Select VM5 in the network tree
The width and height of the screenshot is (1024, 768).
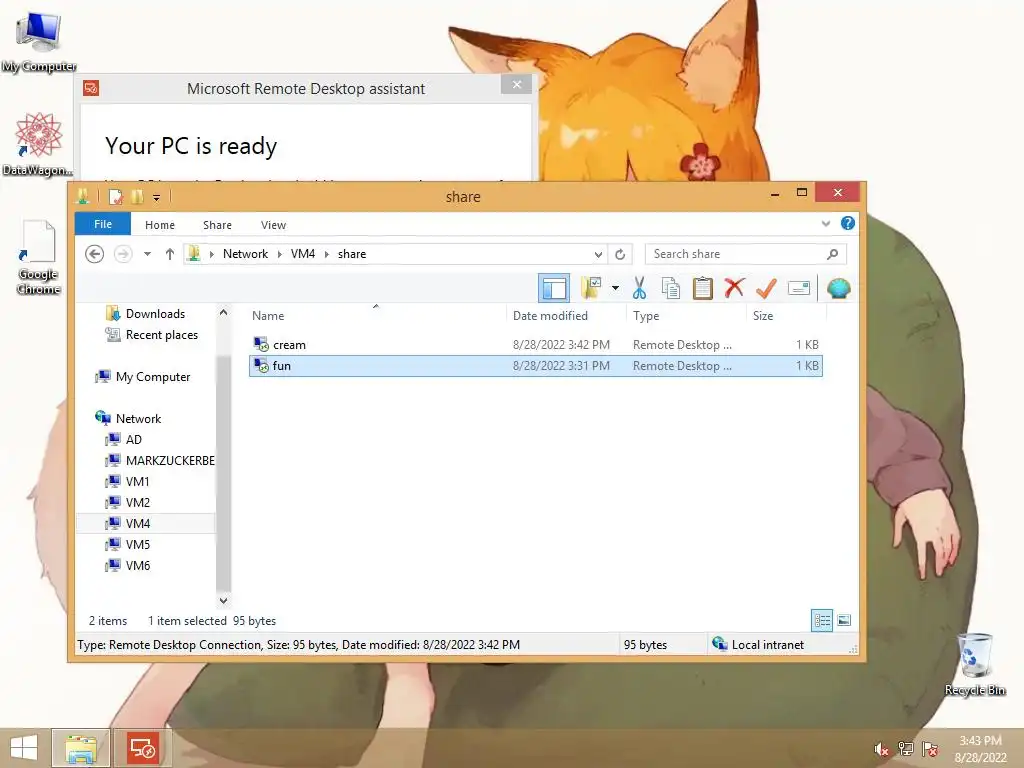(x=137, y=544)
